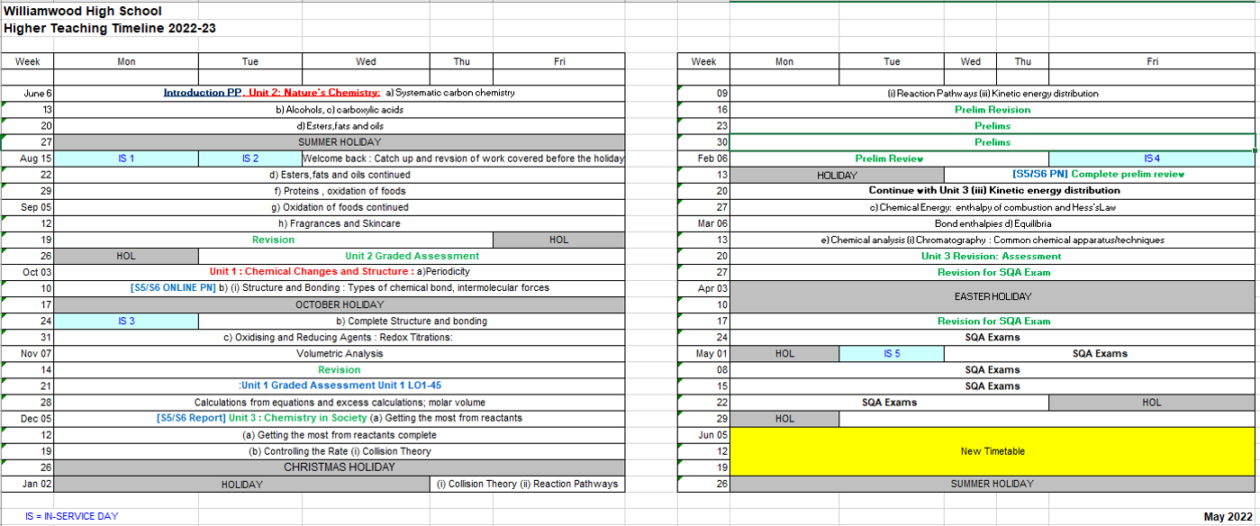This screenshot has height=526, width=1260.
Task: Click 'f) Proteins, oxidation of foods' cell
Action: click(340, 191)
